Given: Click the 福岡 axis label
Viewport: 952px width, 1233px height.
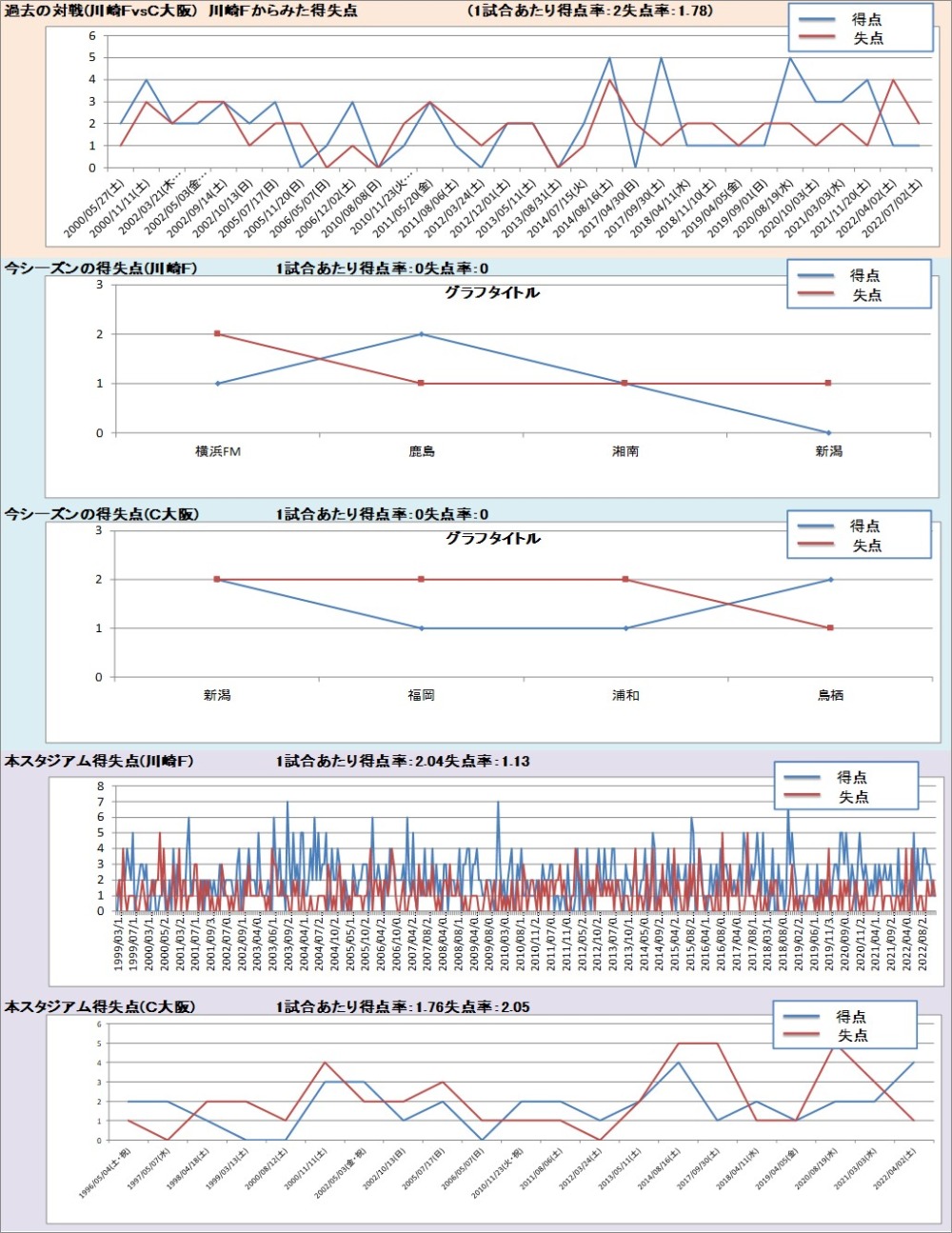Looking at the screenshot, I should (x=422, y=696).
